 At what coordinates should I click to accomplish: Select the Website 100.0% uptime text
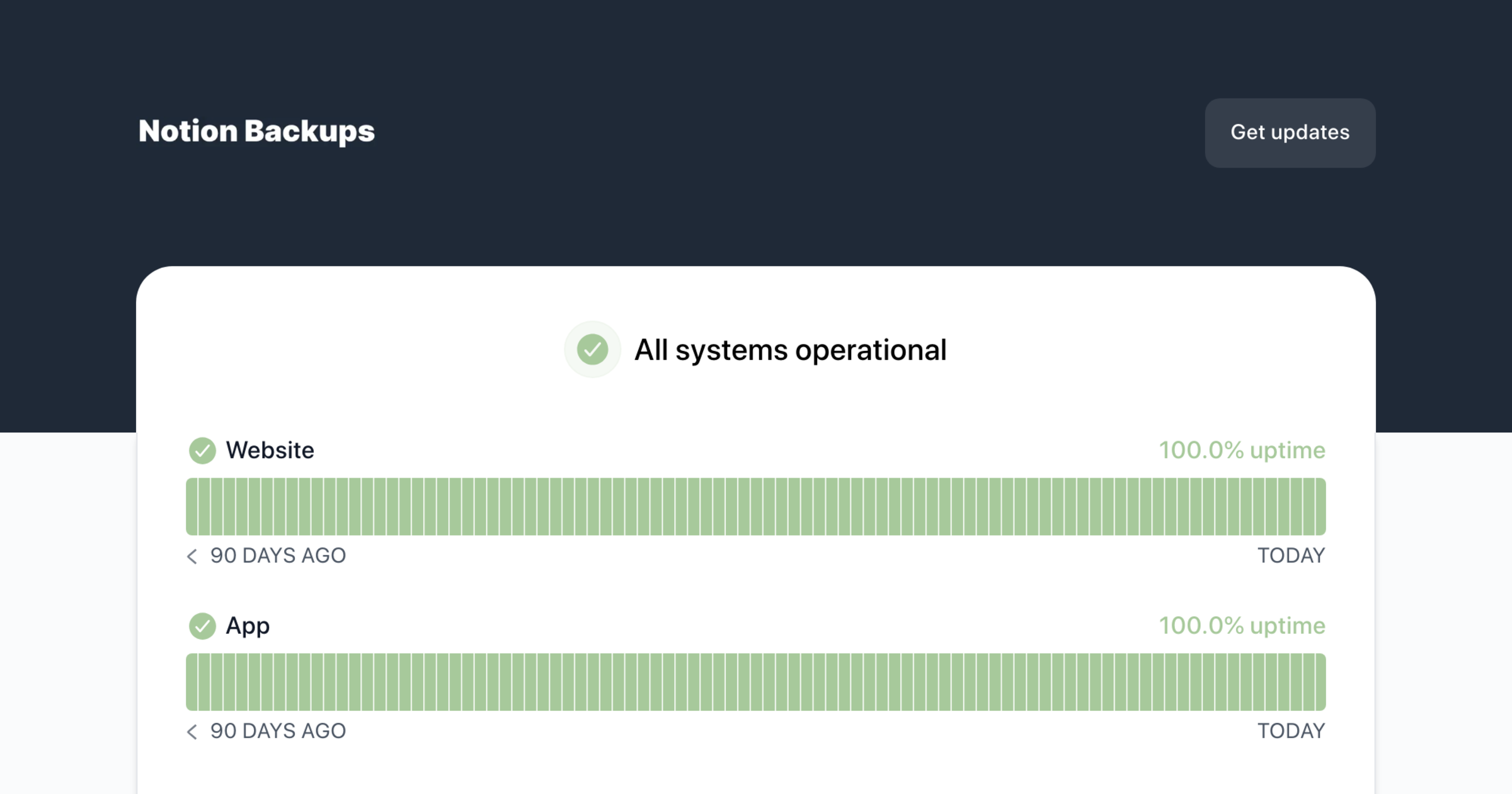[x=1242, y=451]
